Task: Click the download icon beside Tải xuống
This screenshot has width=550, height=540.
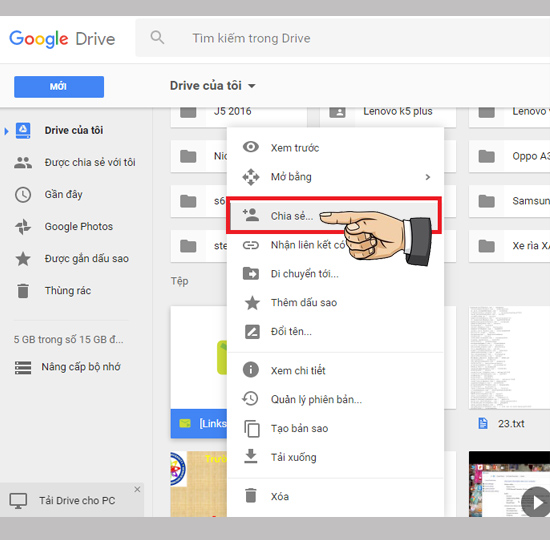Action: point(251,456)
